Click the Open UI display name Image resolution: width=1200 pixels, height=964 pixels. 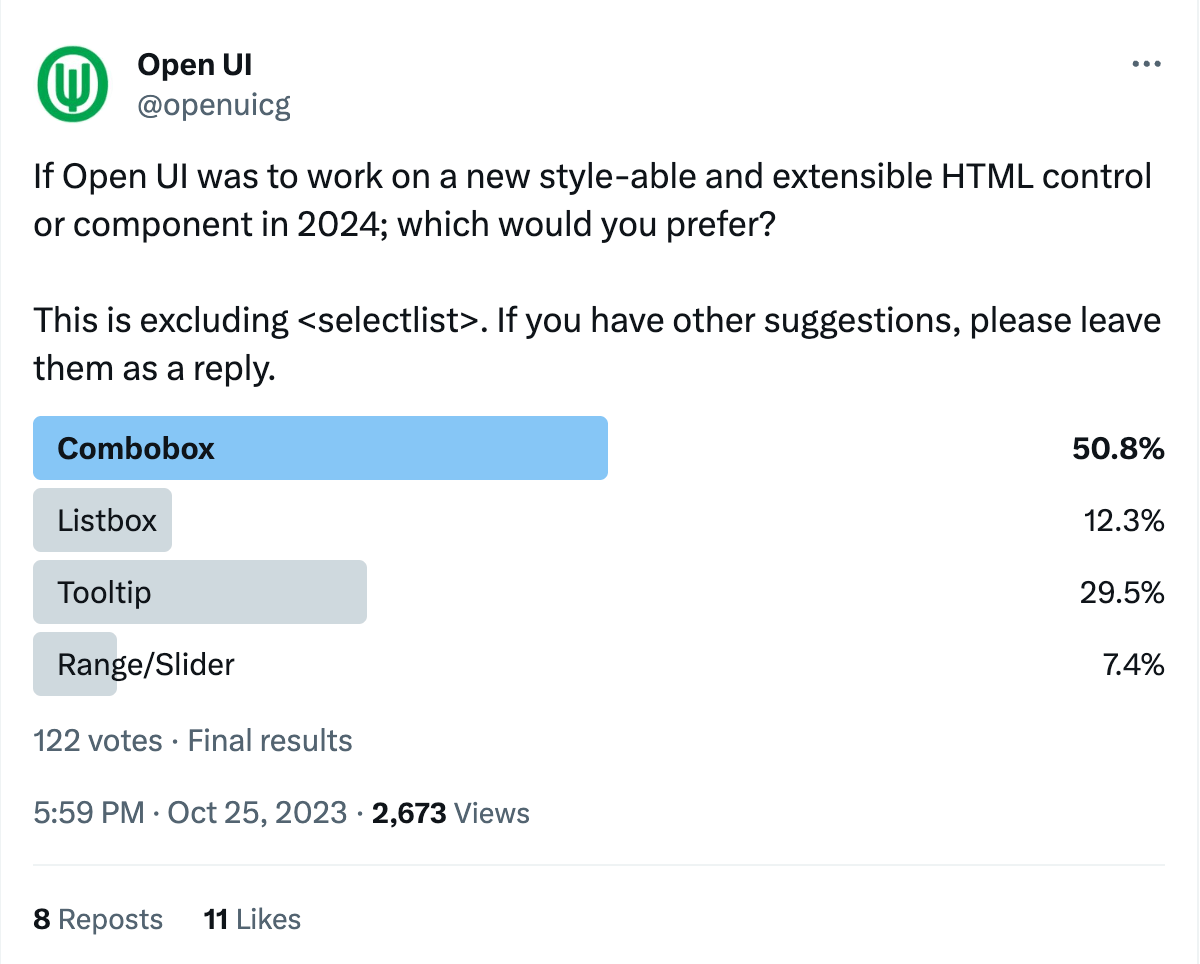click(x=194, y=64)
